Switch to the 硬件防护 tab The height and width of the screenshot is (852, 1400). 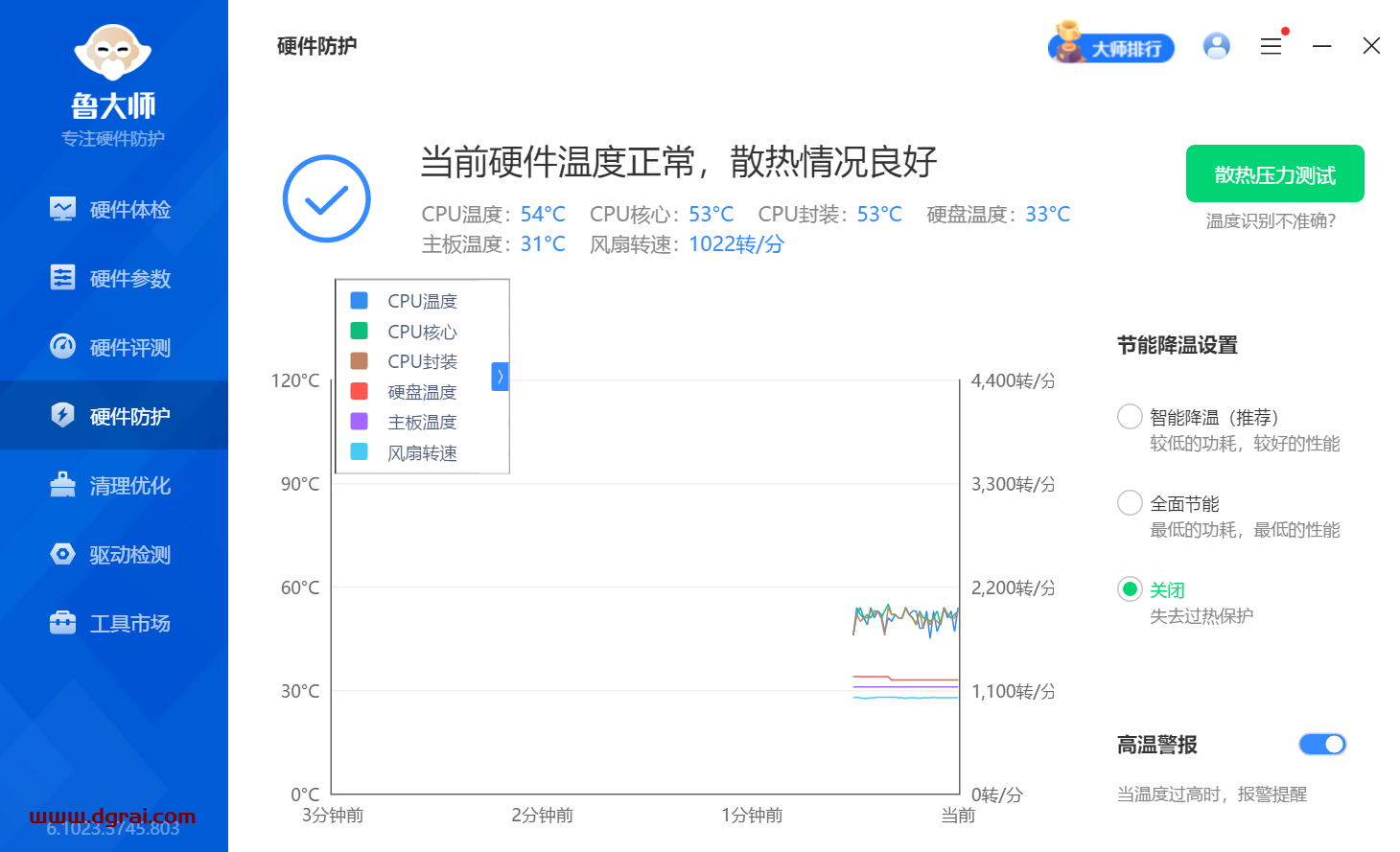click(x=113, y=415)
